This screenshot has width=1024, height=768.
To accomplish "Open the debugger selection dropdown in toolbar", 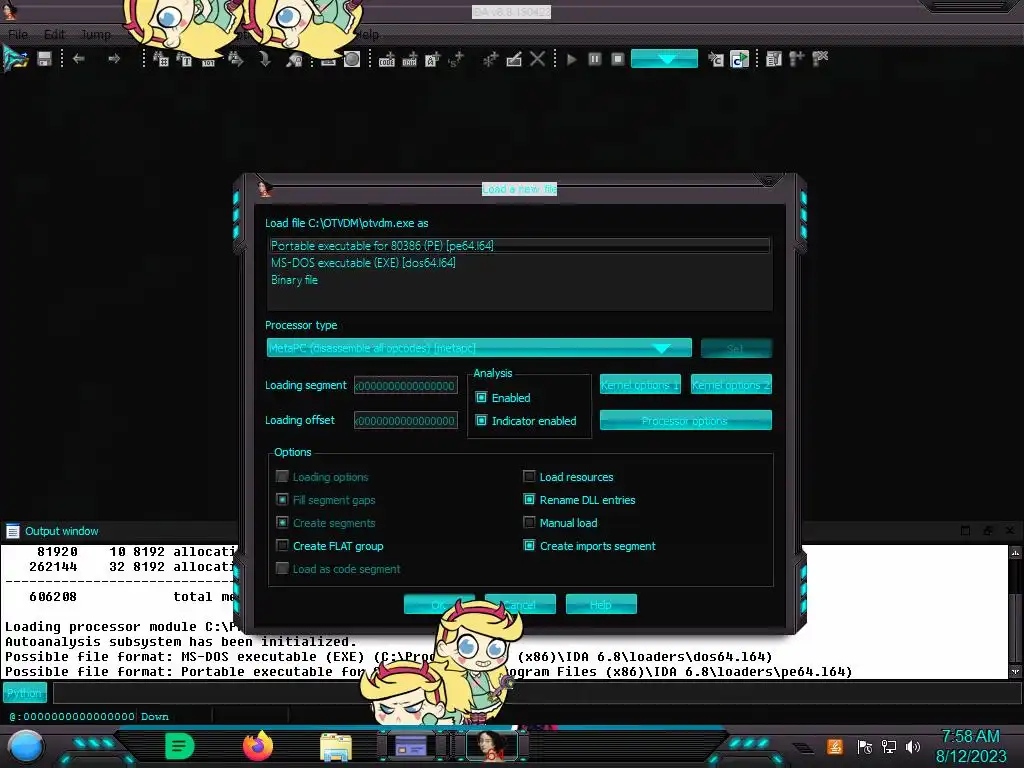I will pos(664,59).
